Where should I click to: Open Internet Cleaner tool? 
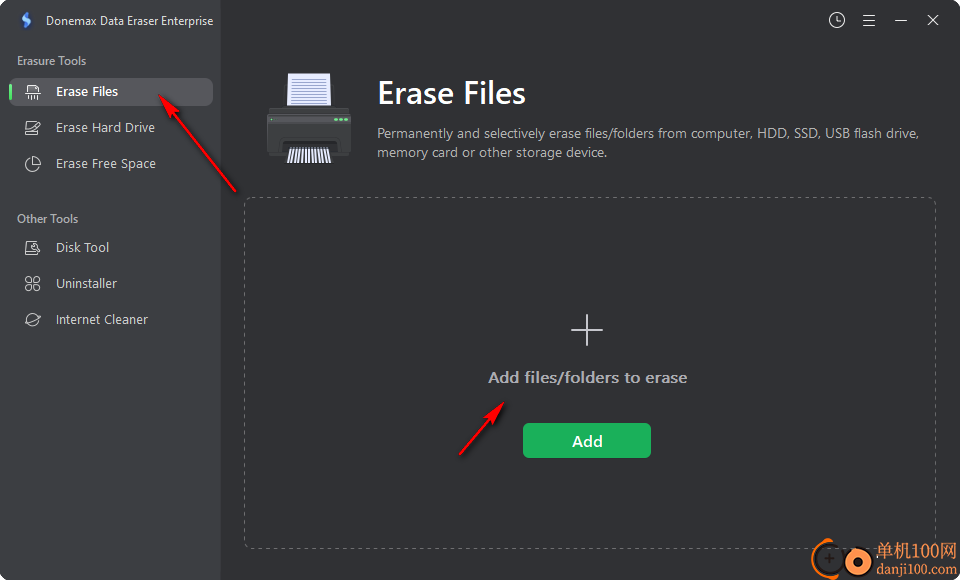coord(102,320)
